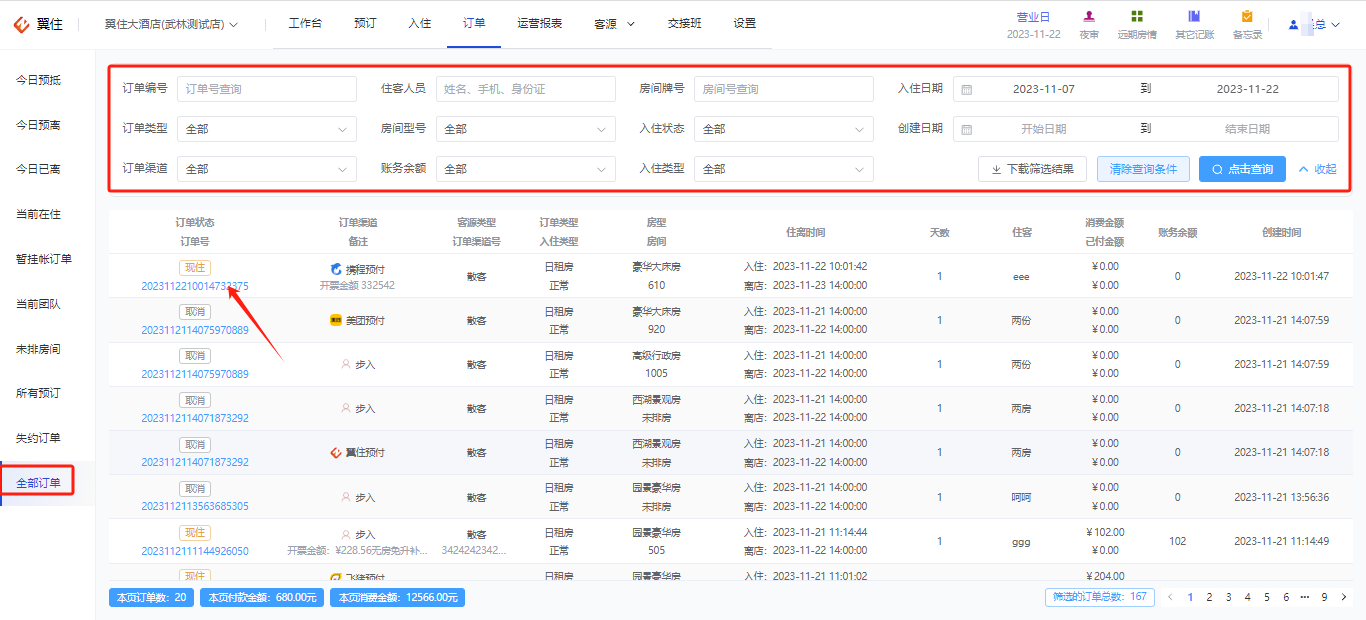Open 远期房情 room forecast icon
The image size is (1366, 620).
[1137, 16]
